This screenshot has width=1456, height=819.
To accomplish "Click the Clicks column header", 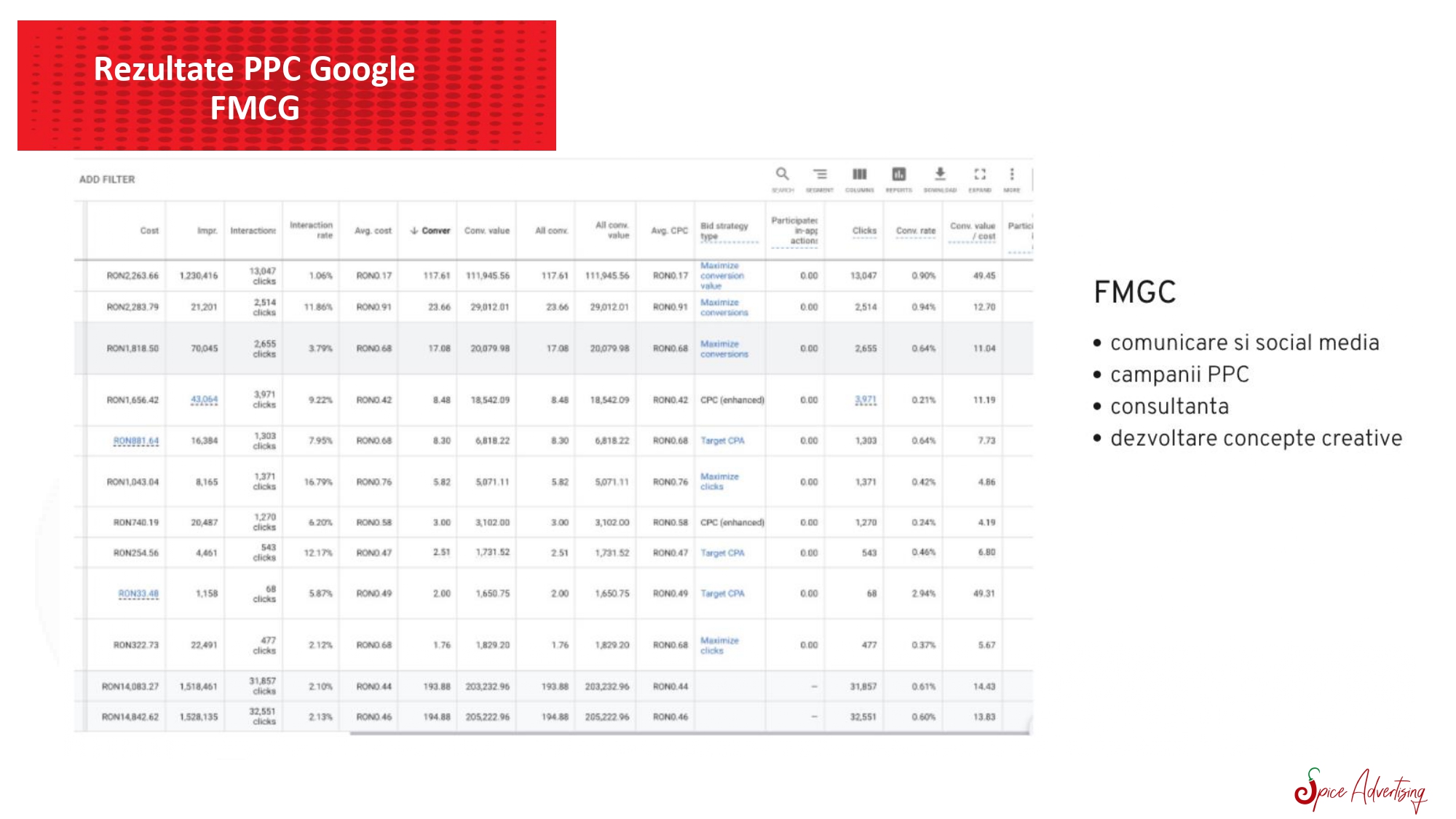I will [x=864, y=231].
